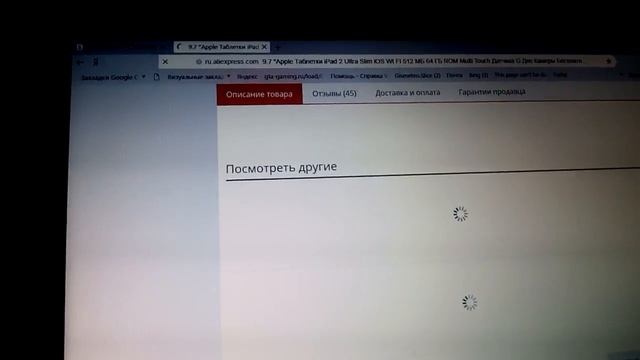640x360 pixels.
Task: Select the Гарантии продавца tab
Action: tap(492, 92)
